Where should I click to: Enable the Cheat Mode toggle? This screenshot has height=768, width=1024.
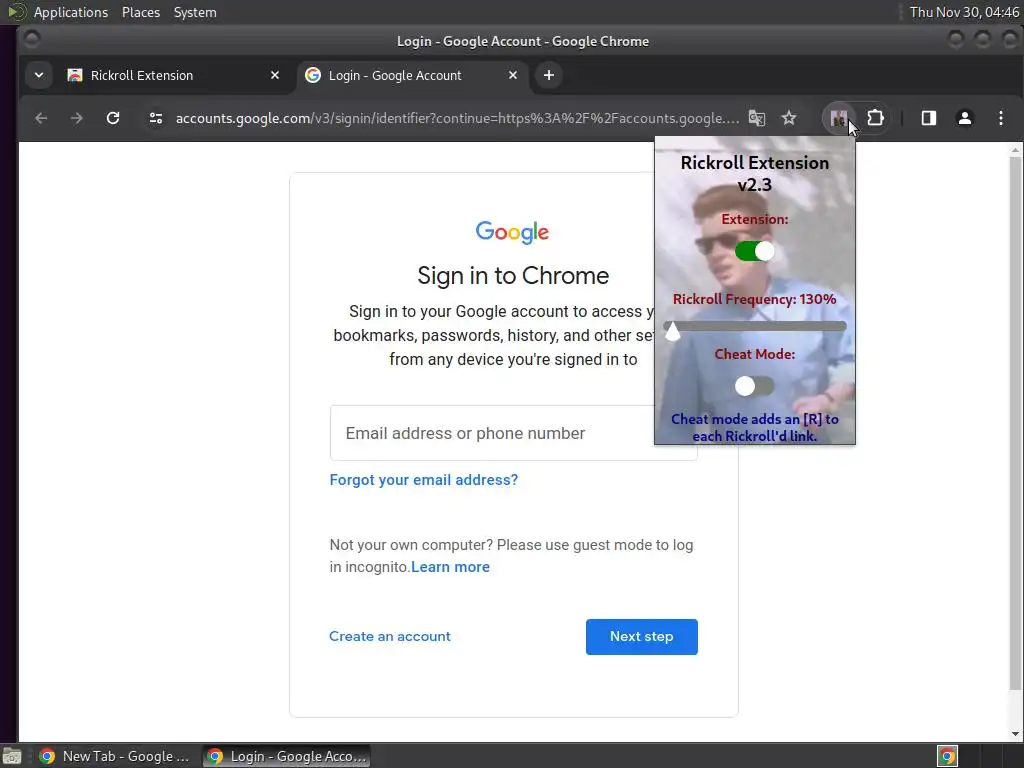click(x=755, y=386)
